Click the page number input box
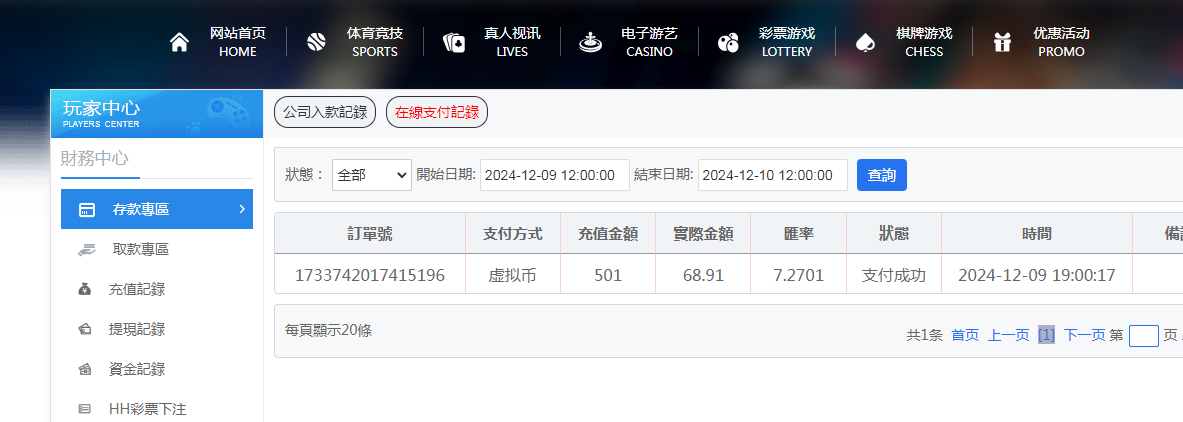 [1143, 335]
